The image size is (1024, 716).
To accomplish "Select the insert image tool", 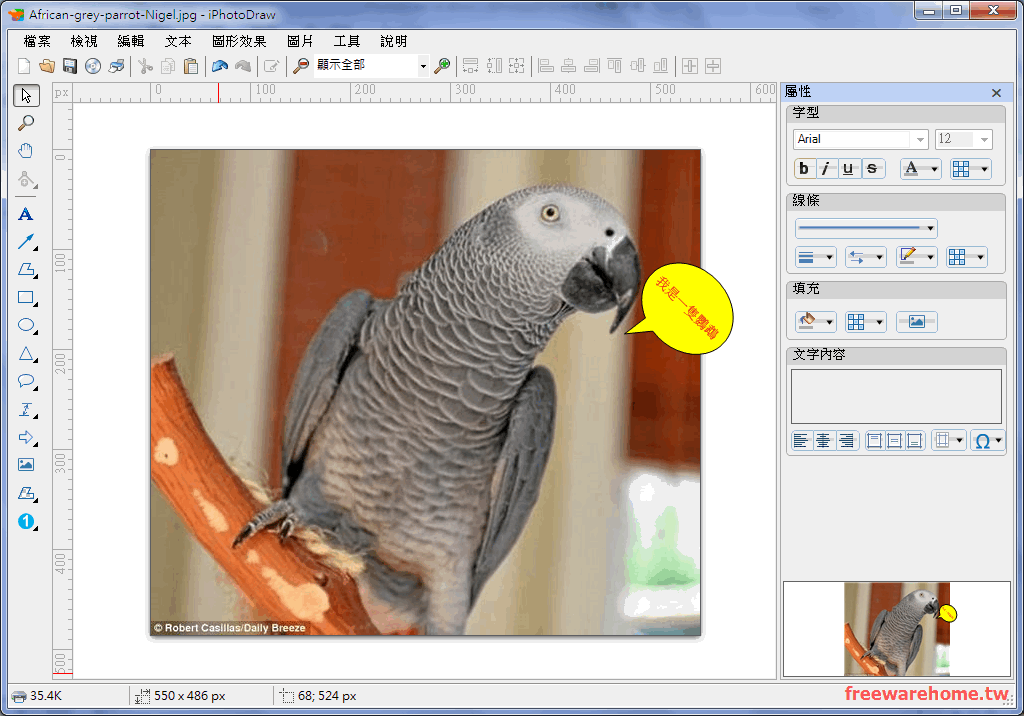I will tap(26, 465).
